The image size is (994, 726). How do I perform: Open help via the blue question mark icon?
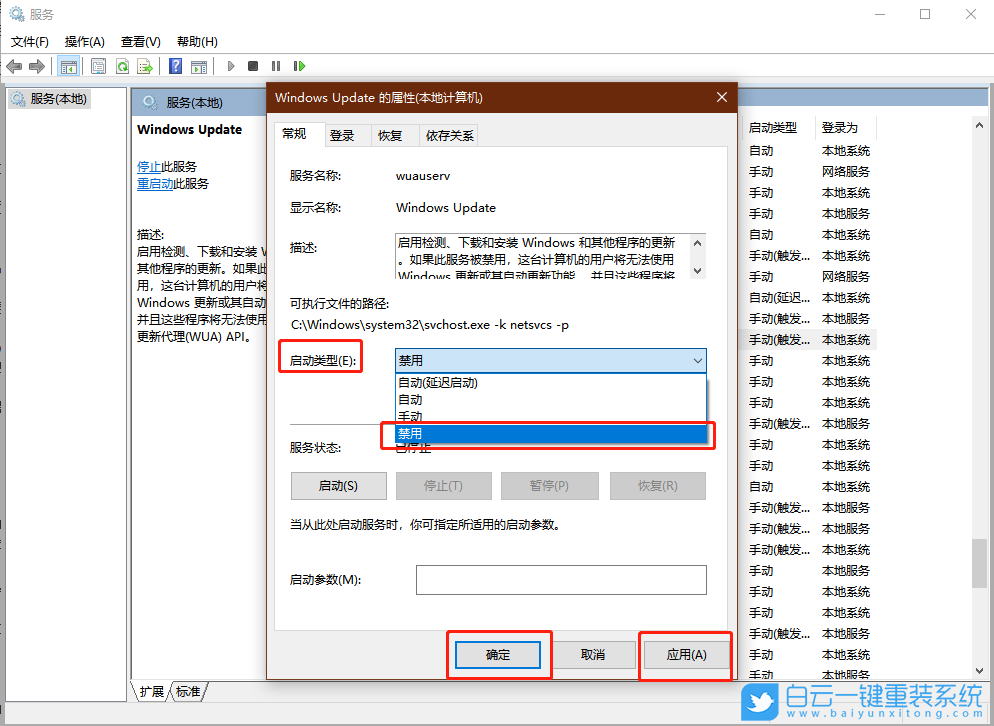(174, 66)
